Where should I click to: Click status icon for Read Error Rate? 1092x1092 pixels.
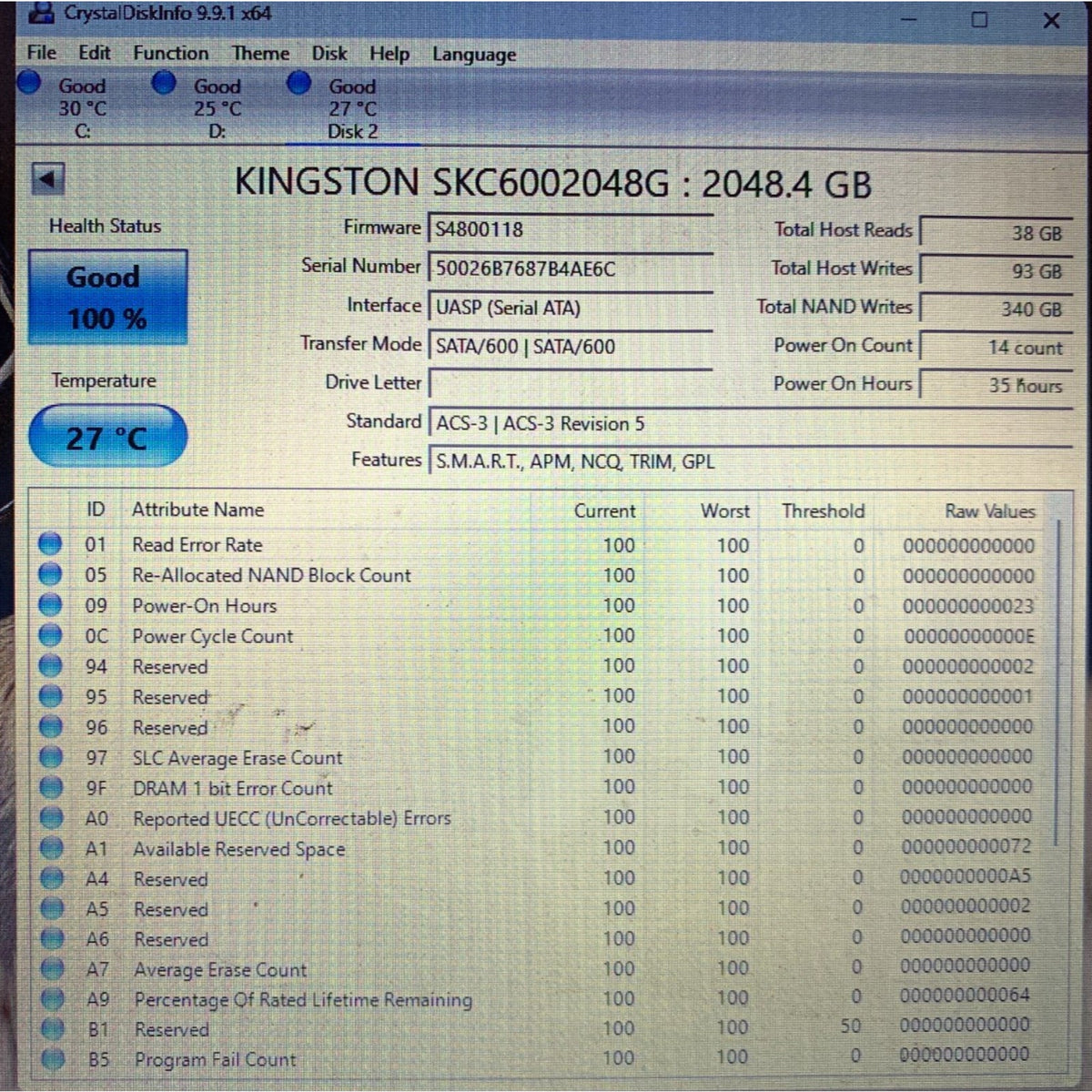50,545
